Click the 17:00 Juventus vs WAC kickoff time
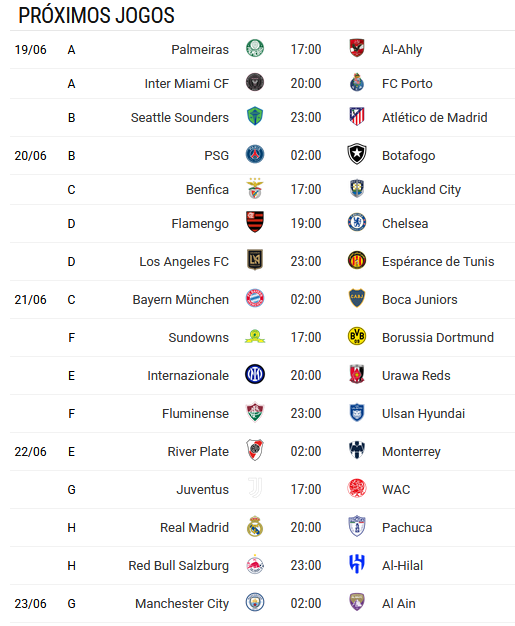 306,489
